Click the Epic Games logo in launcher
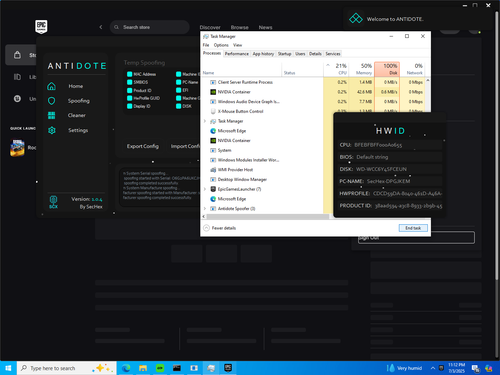The width and height of the screenshot is (500, 375). tap(41, 27)
